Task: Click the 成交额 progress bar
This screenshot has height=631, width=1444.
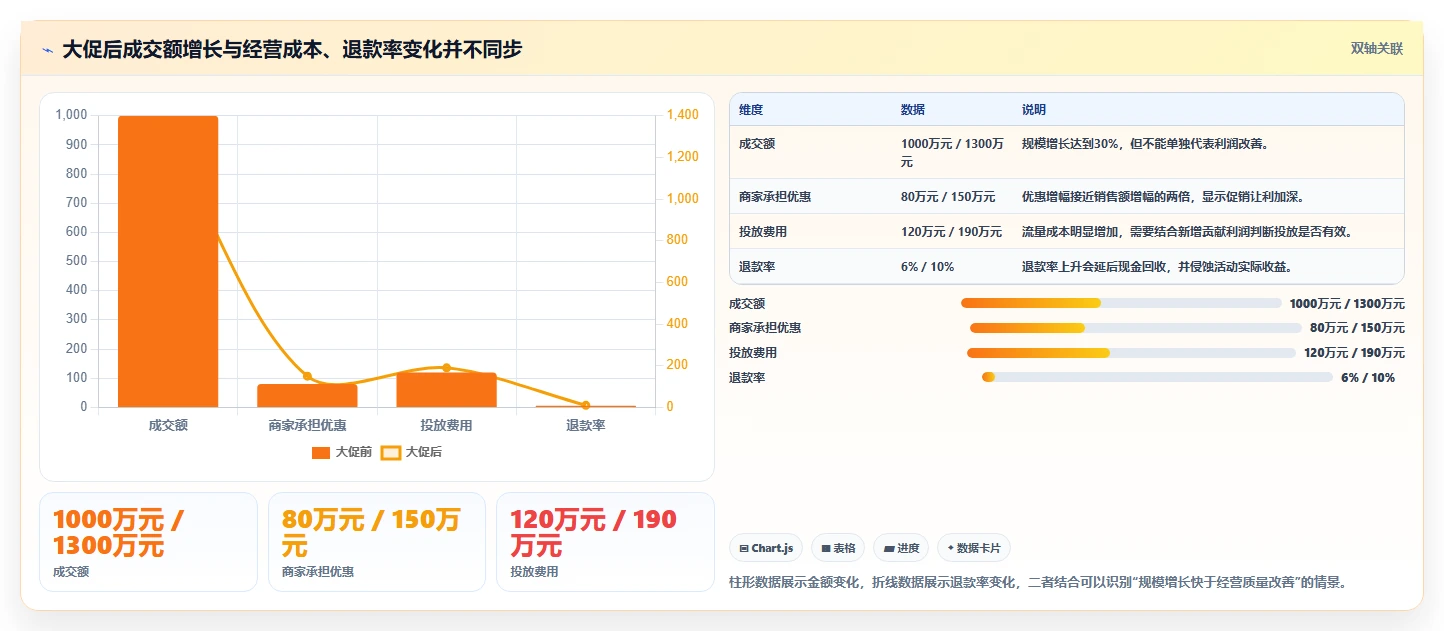Action: 1121,303
